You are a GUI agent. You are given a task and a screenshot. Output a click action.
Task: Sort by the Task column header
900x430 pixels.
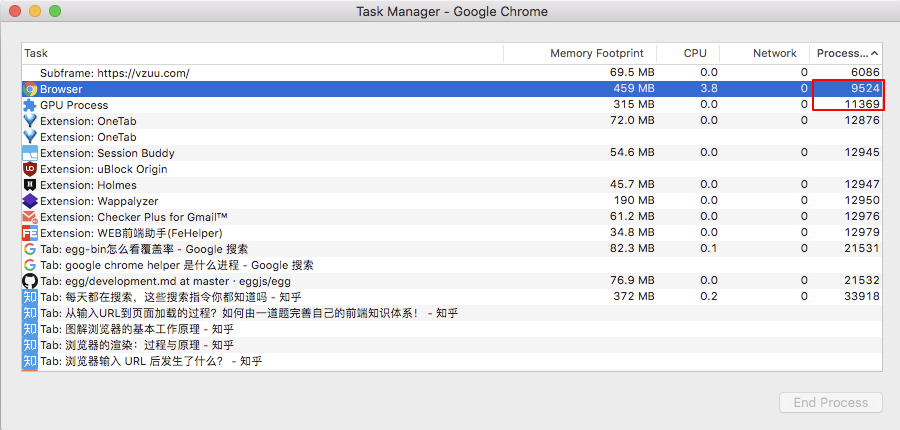[x=263, y=53]
